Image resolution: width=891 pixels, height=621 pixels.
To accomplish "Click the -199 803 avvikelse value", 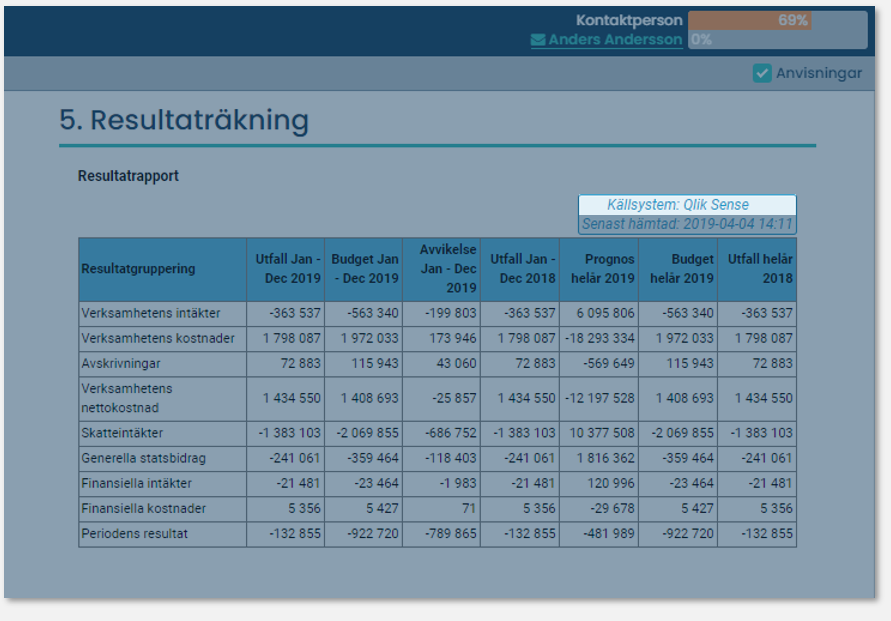I will pos(451,313).
